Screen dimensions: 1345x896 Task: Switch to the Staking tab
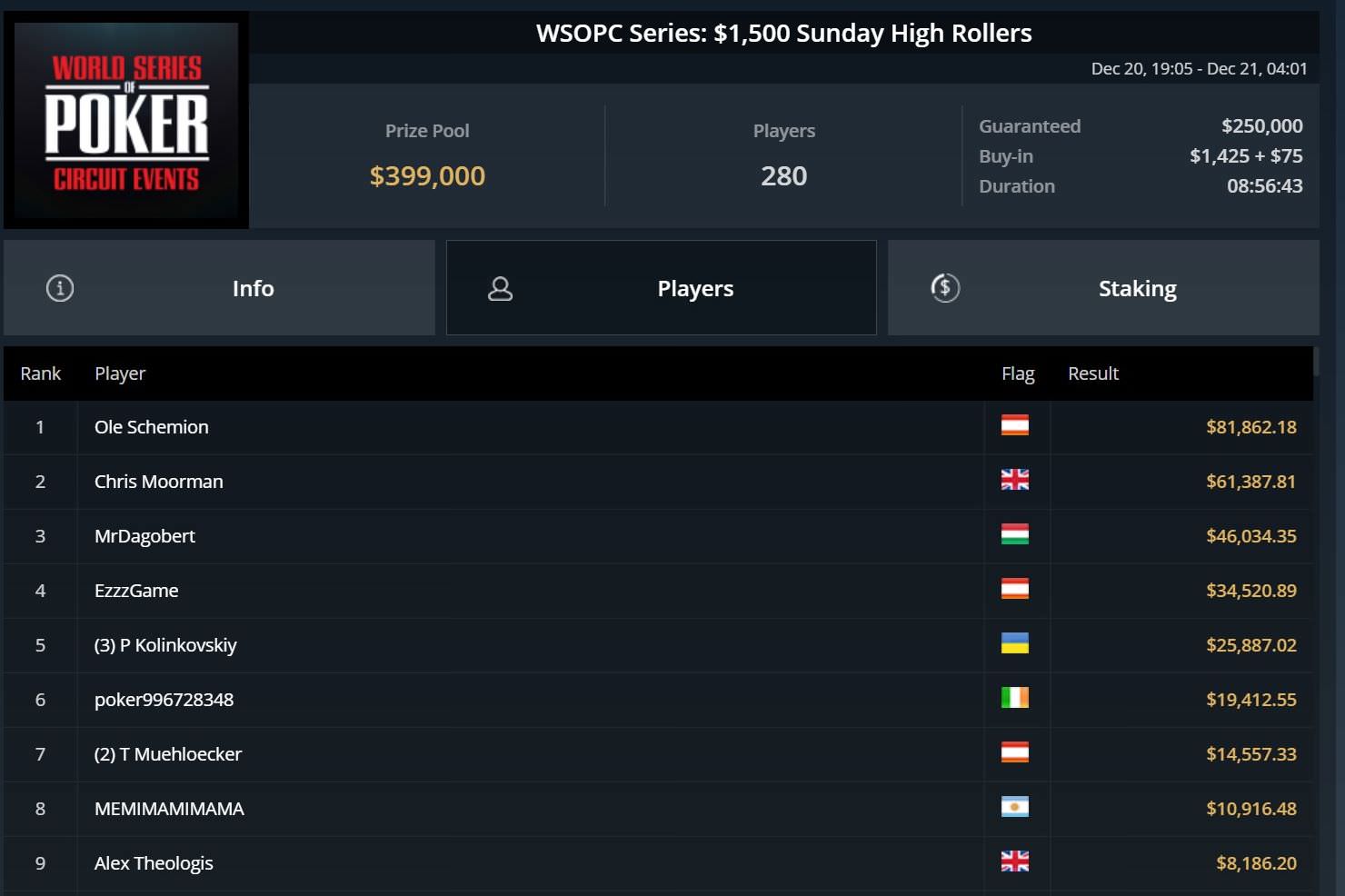[1103, 288]
